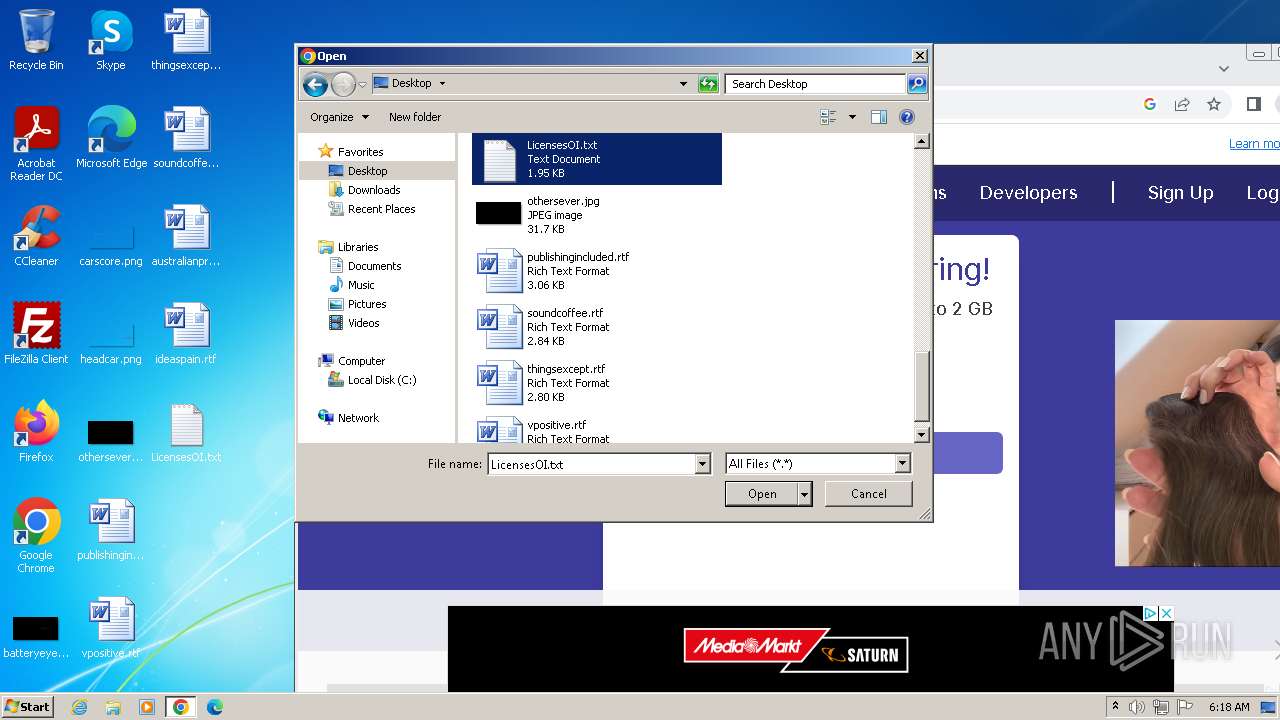This screenshot has width=1280, height=720.
Task: Select Network in navigation pane
Action: point(358,418)
